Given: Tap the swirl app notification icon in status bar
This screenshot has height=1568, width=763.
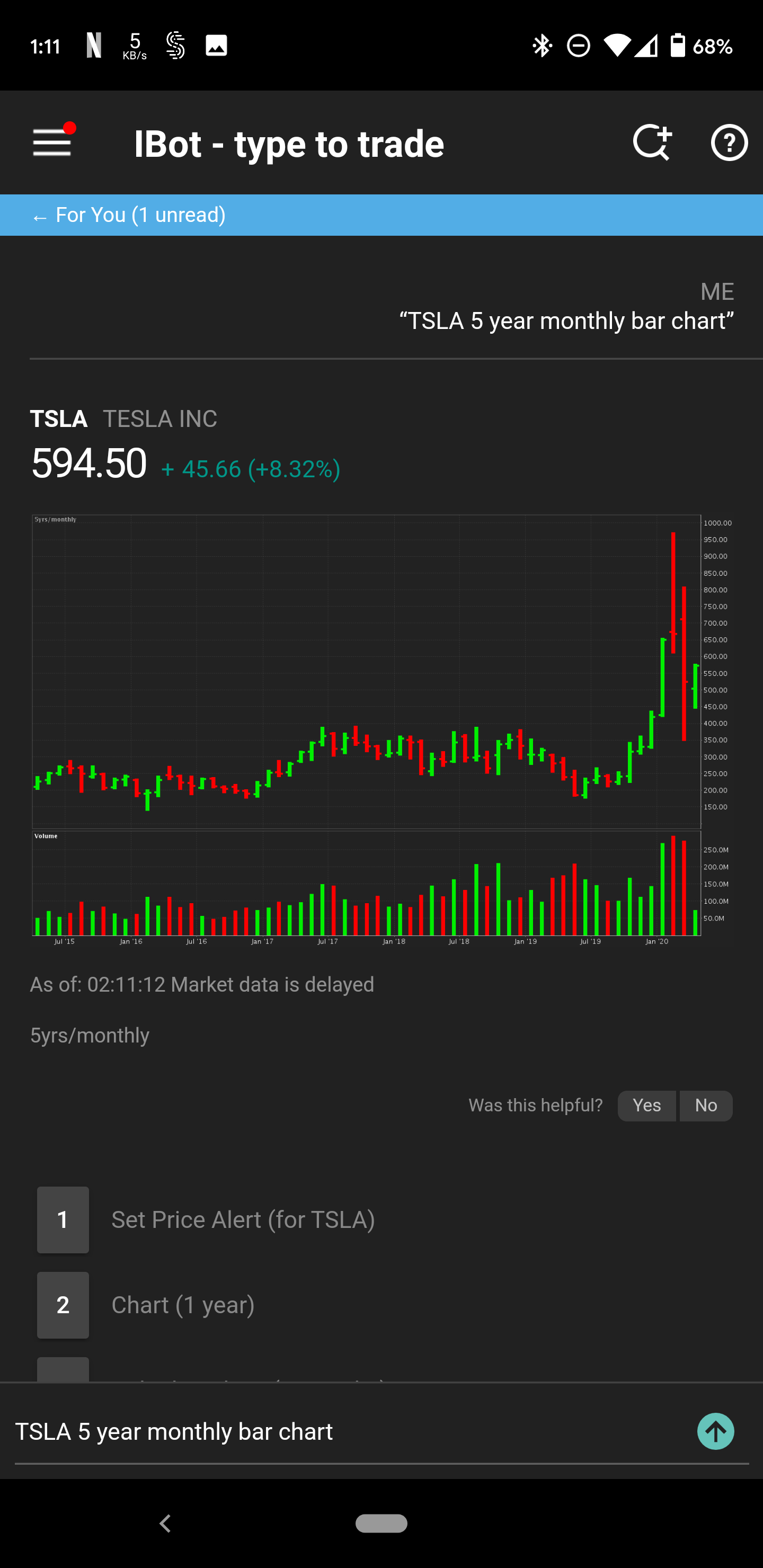Looking at the screenshot, I should 175,46.
